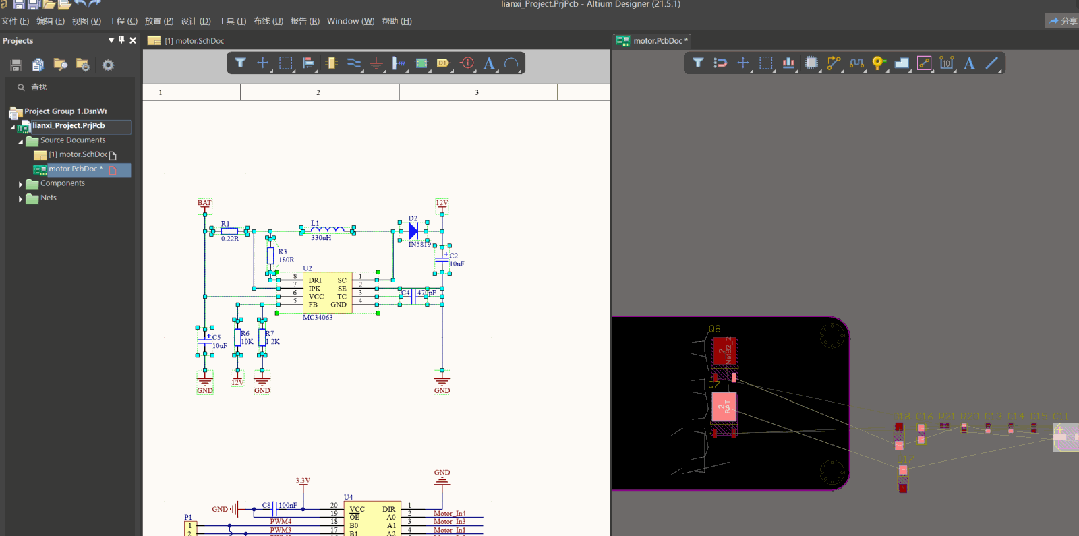Image resolution: width=1079 pixels, height=536 pixels.
Task: Click the schematic selection filter funnel icon
Action: pos(241,63)
